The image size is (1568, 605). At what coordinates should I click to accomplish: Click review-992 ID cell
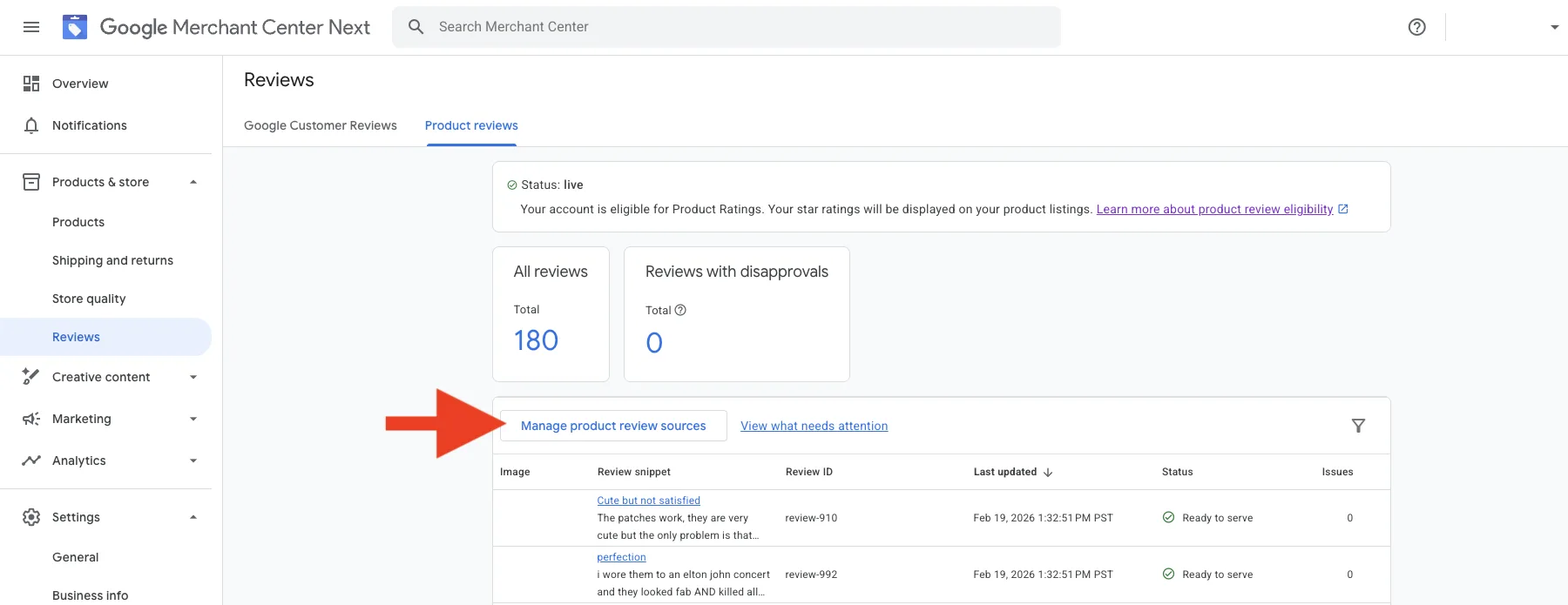pyautogui.click(x=811, y=575)
